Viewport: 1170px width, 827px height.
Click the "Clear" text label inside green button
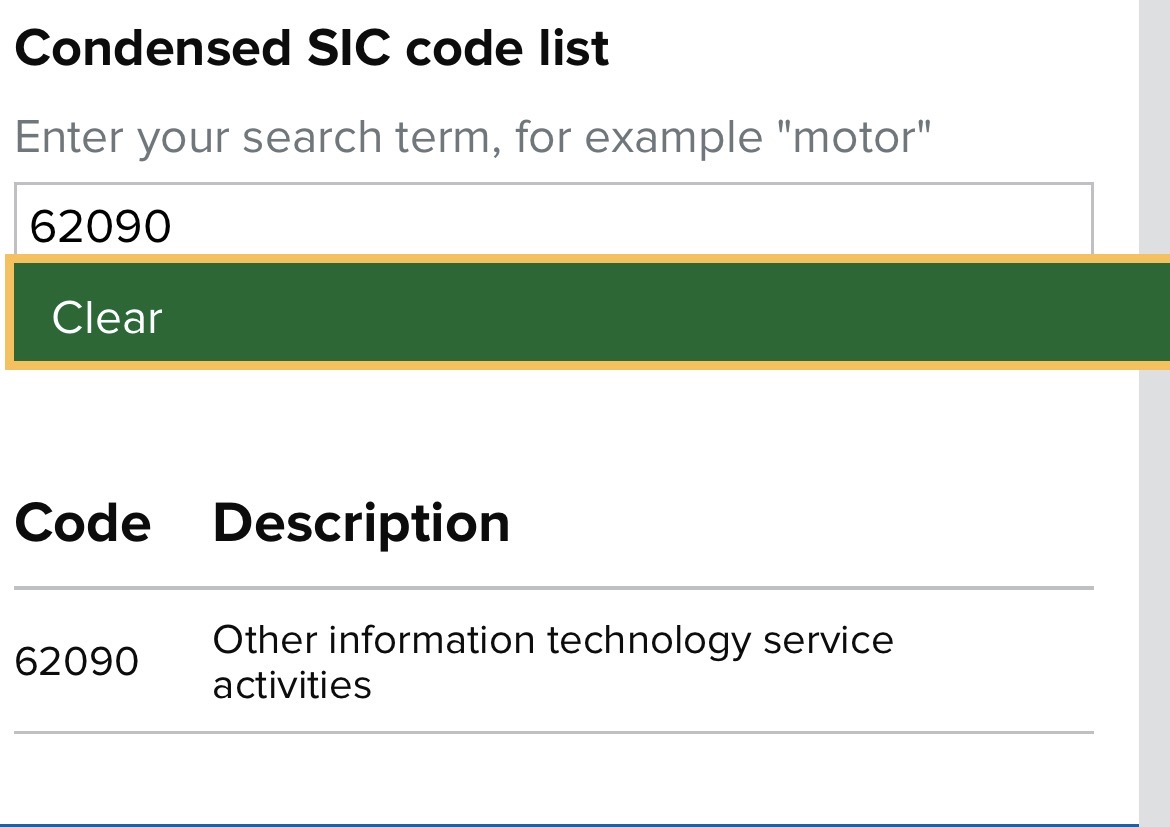click(107, 317)
